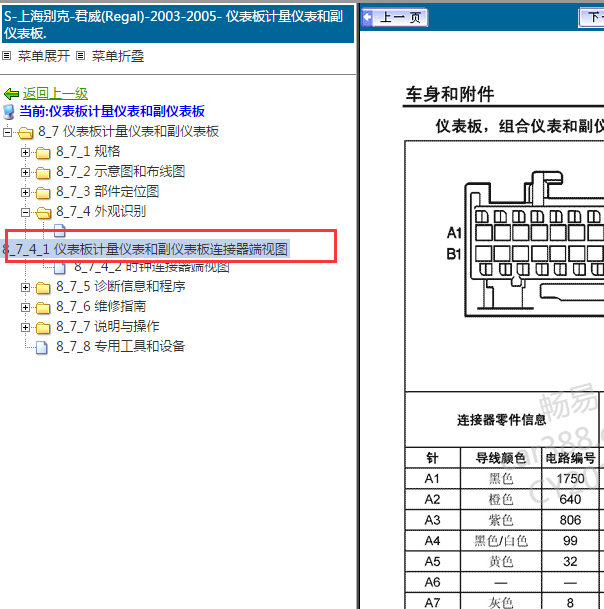Image resolution: width=604 pixels, height=609 pixels.
Task: Click the 电路编号 column header
Action: (x=570, y=458)
